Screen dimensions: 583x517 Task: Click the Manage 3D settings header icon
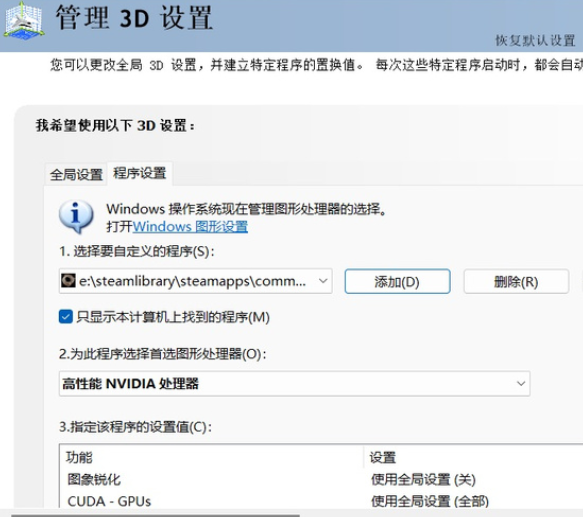point(24,20)
